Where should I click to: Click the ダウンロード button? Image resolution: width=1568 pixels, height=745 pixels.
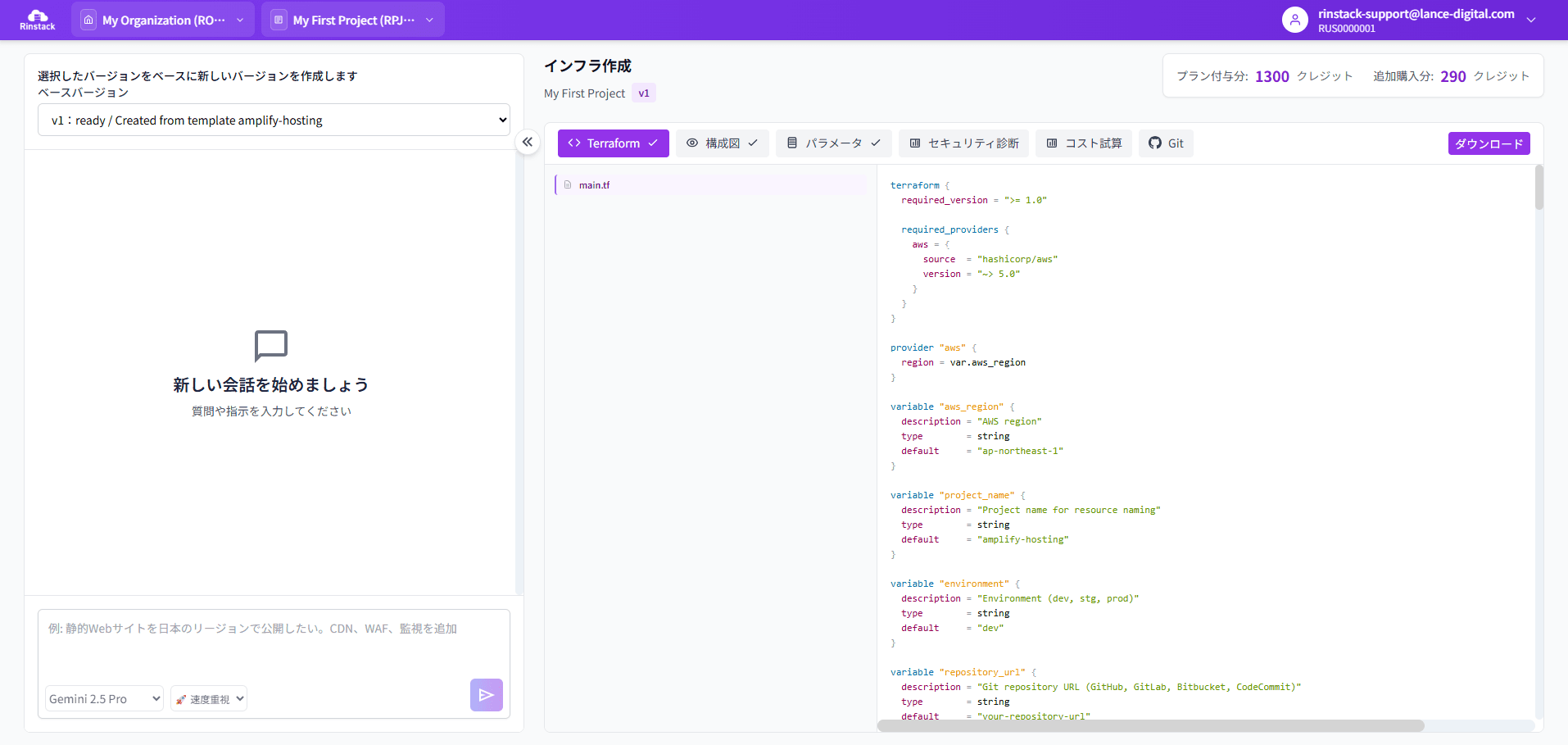[1489, 143]
